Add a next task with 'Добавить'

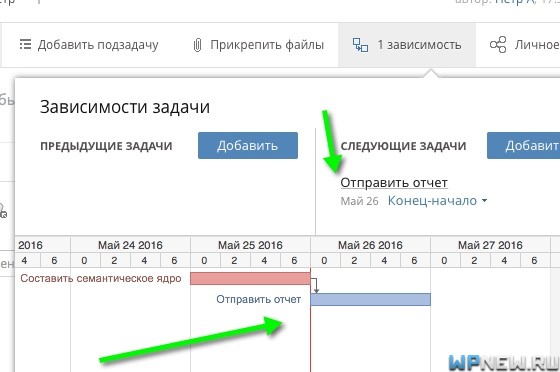click(x=523, y=146)
